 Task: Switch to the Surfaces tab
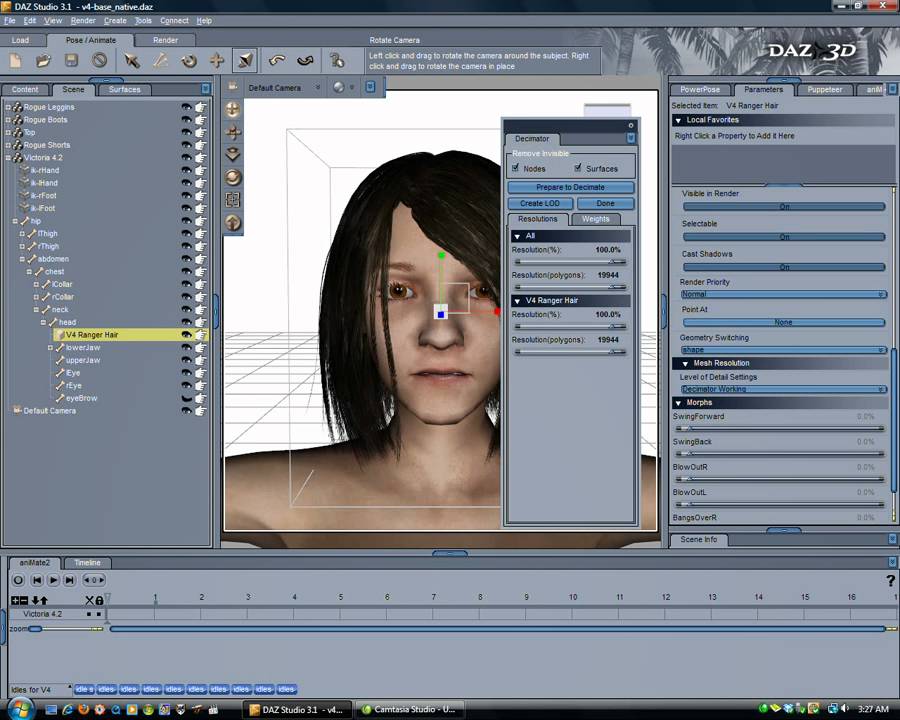(124, 89)
